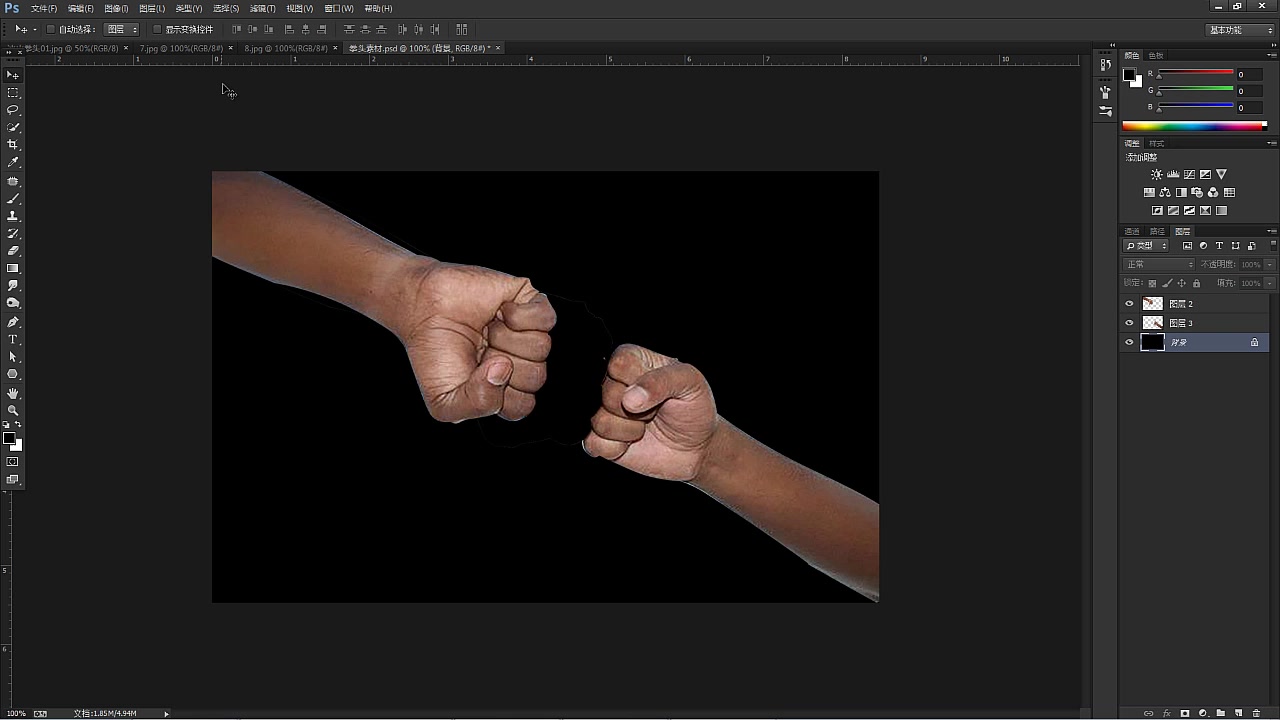Select the Path Selection tool
The width and height of the screenshot is (1280, 720).
click(13, 357)
